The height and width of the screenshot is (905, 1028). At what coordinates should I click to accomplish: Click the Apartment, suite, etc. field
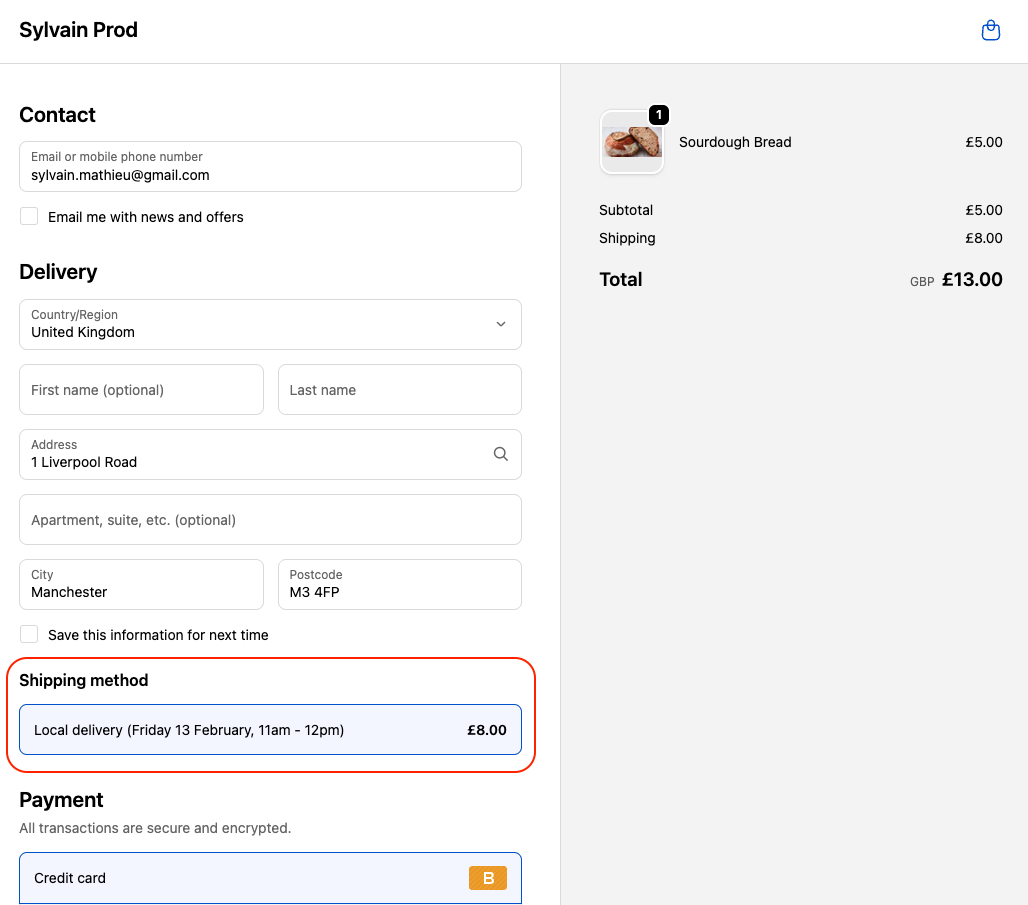click(x=270, y=520)
